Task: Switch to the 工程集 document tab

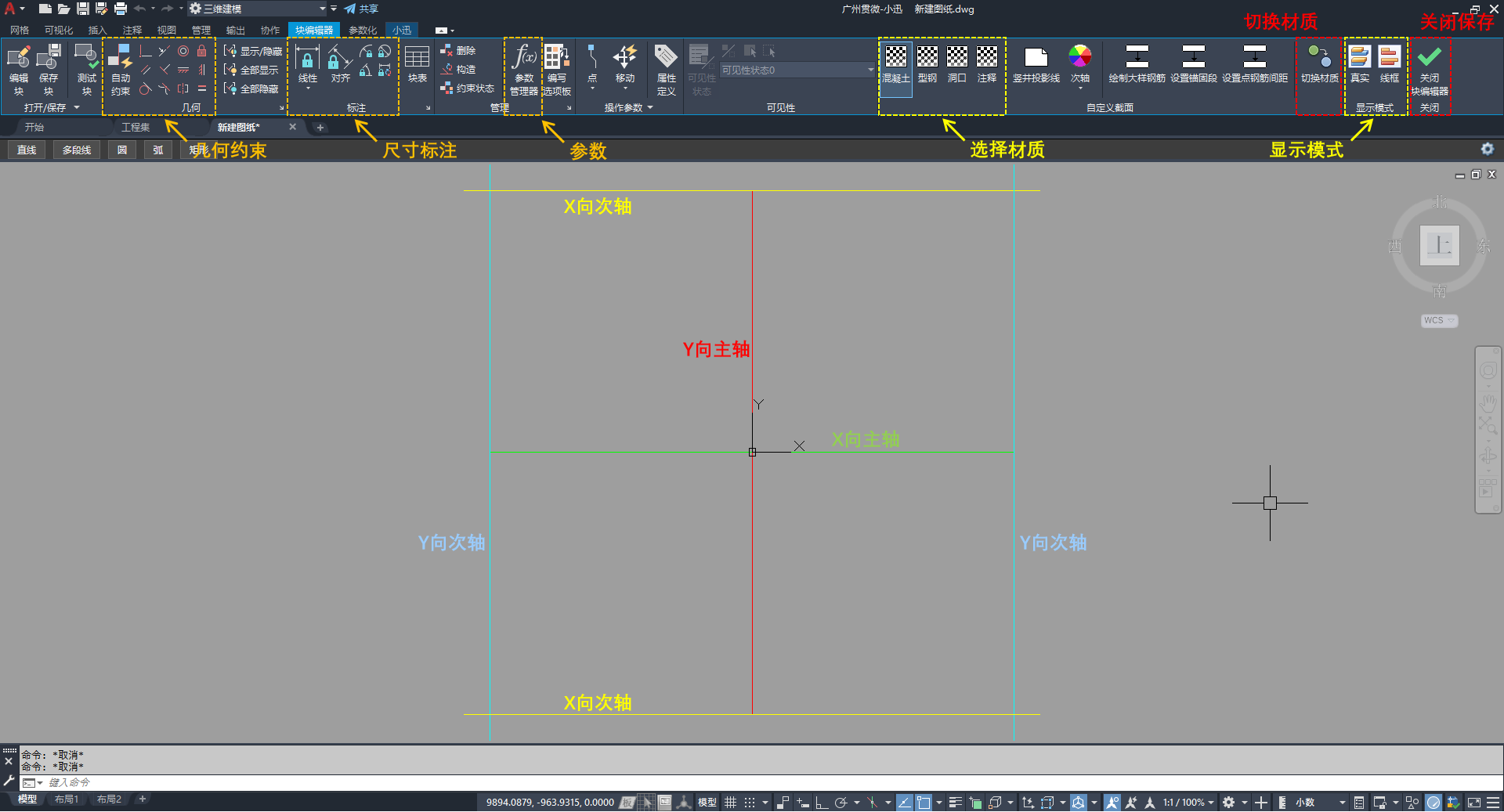Action: pyautogui.click(x=136, y=127)
